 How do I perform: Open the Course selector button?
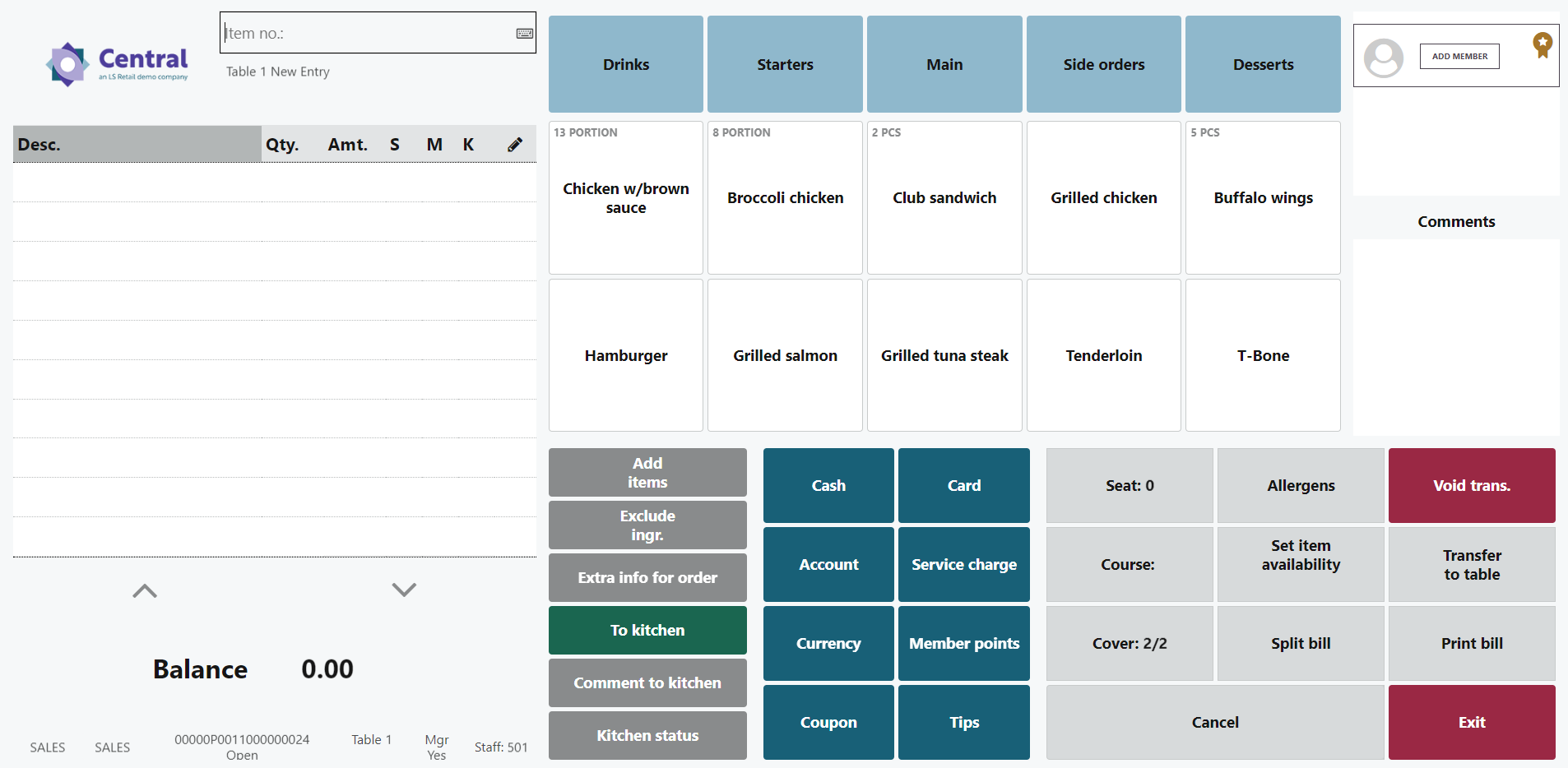pyautogui.click(x=1129, y=564)
